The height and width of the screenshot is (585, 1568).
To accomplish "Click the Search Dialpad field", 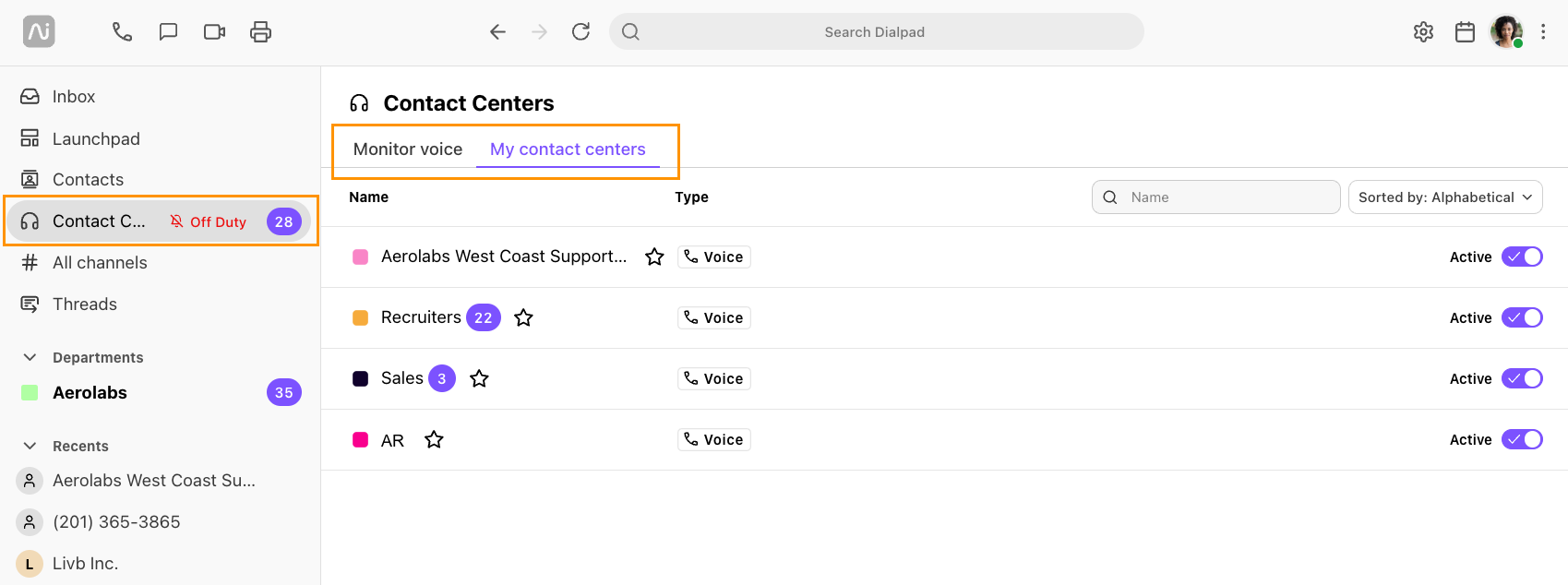I will pos(876,32).
